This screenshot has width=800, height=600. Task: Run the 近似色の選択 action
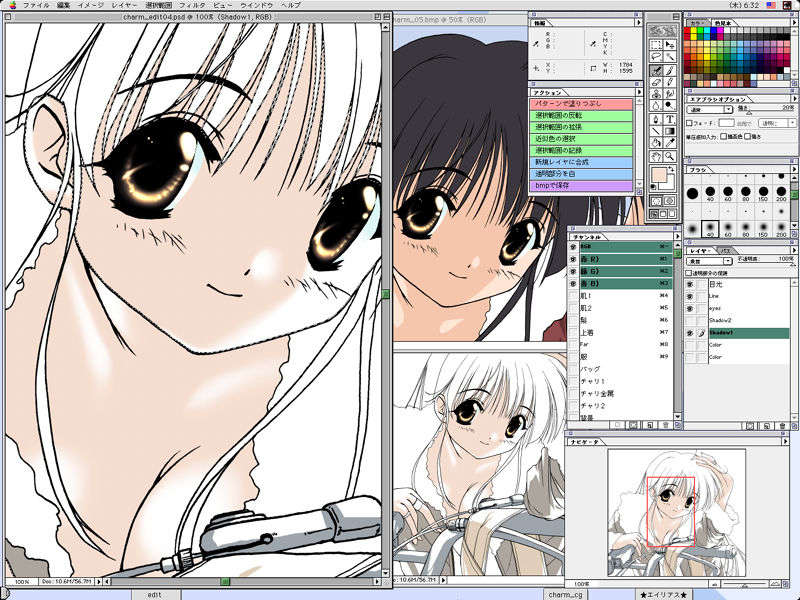tap(581, 138)
